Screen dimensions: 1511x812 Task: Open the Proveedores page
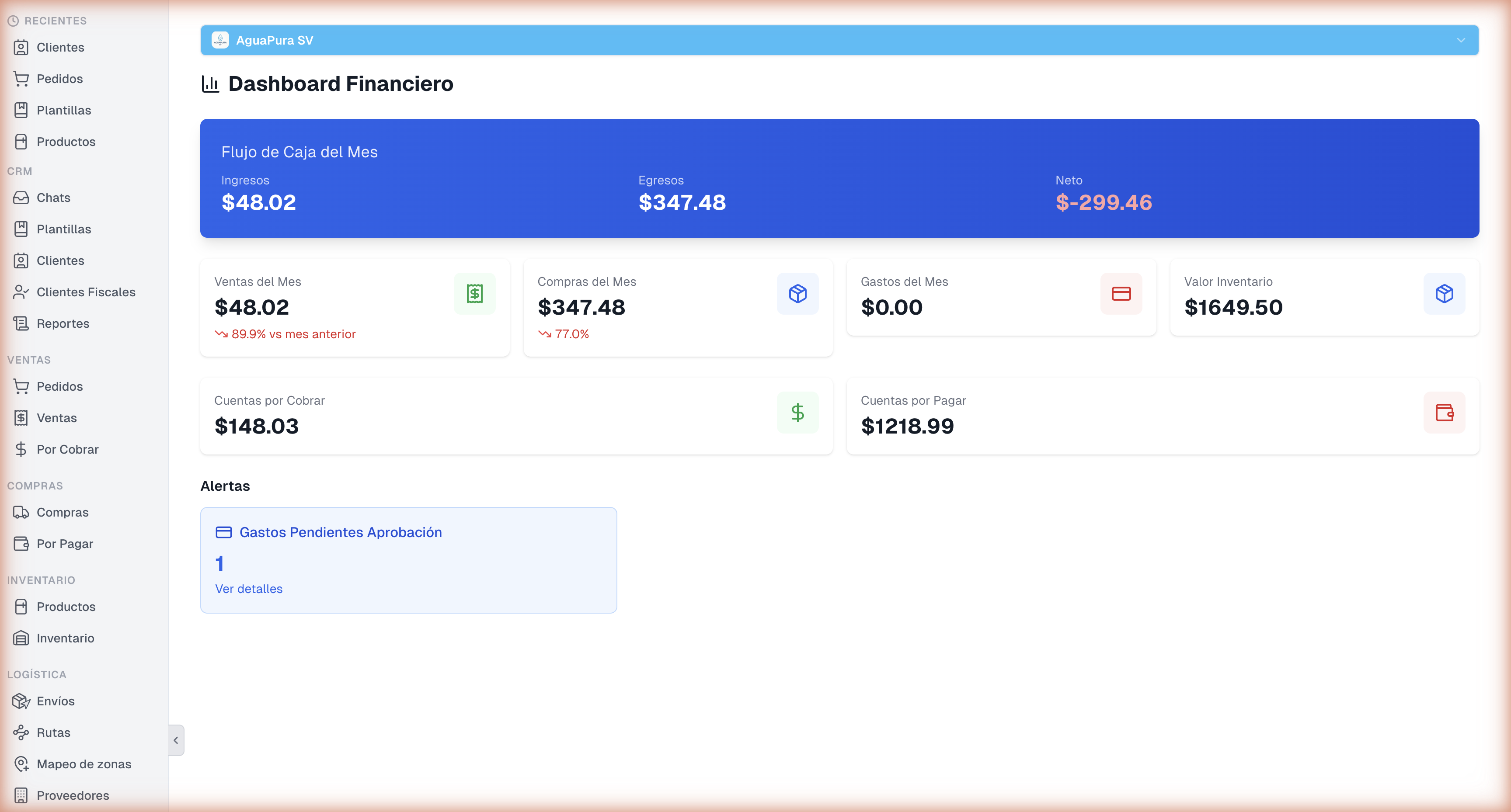tap(72, 795)
